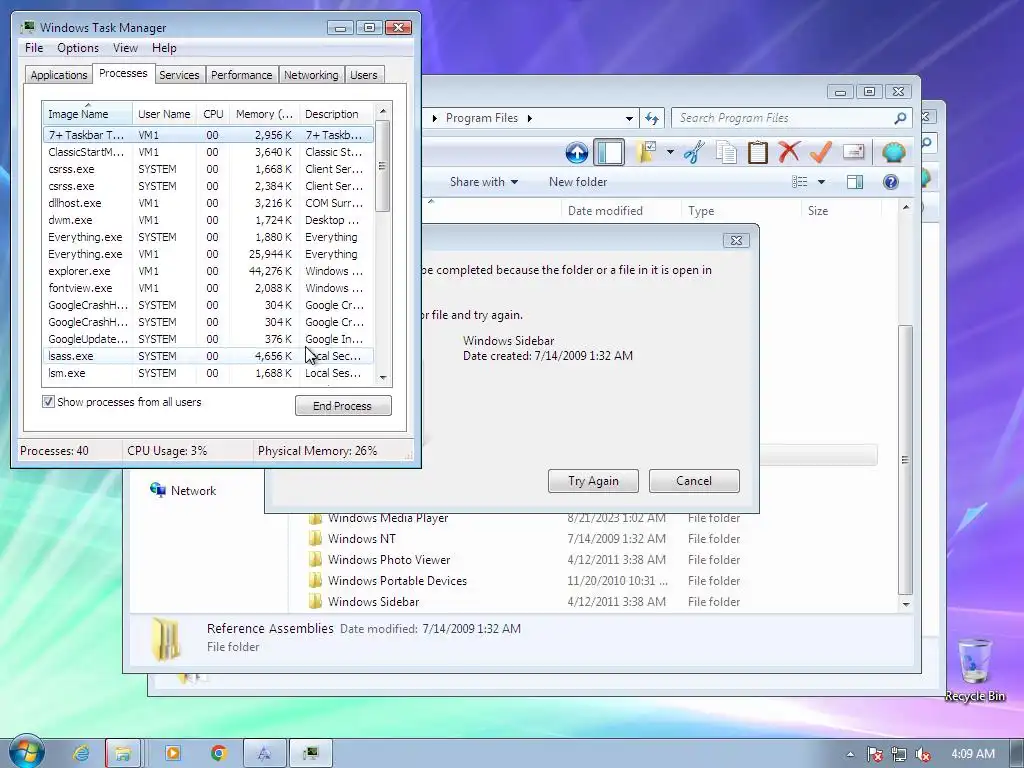Click the orange checkmark Properties icon
This screenshot has height=768, width=1024.
point(821,152)
